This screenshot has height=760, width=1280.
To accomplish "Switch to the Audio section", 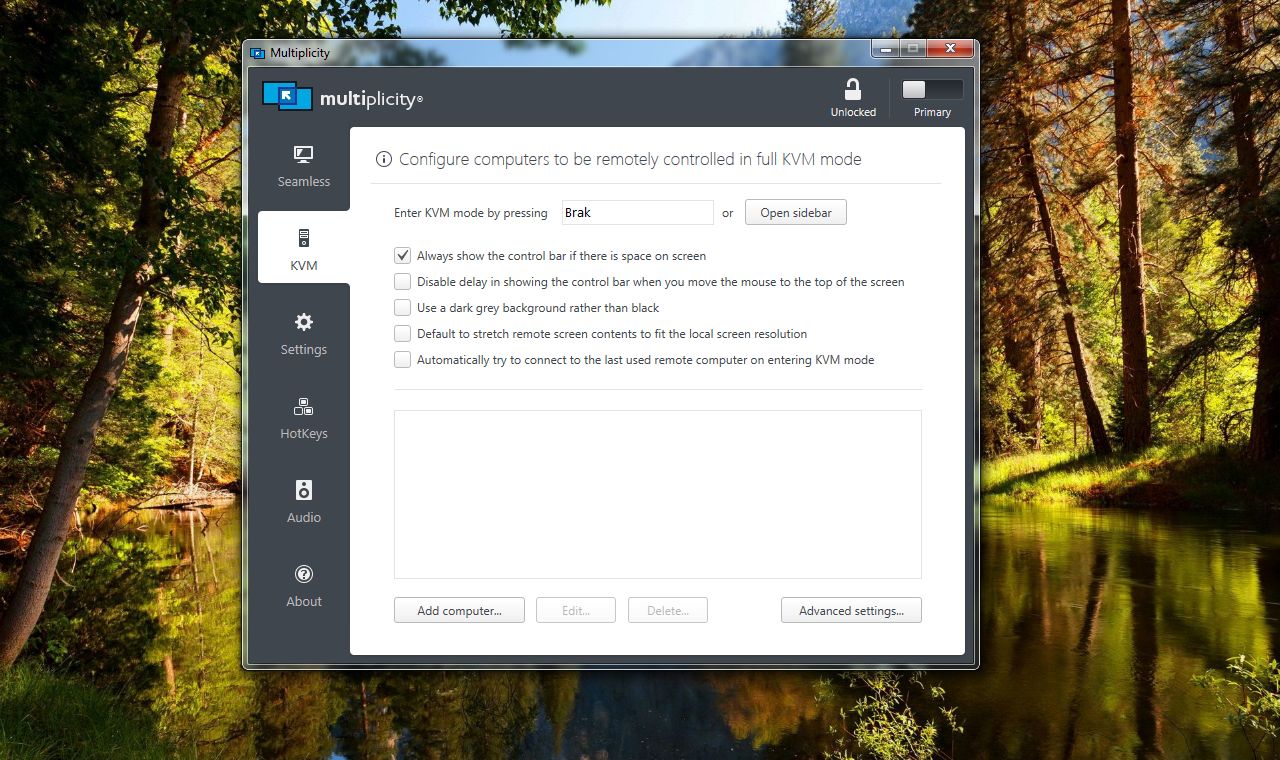I will 304,503.
